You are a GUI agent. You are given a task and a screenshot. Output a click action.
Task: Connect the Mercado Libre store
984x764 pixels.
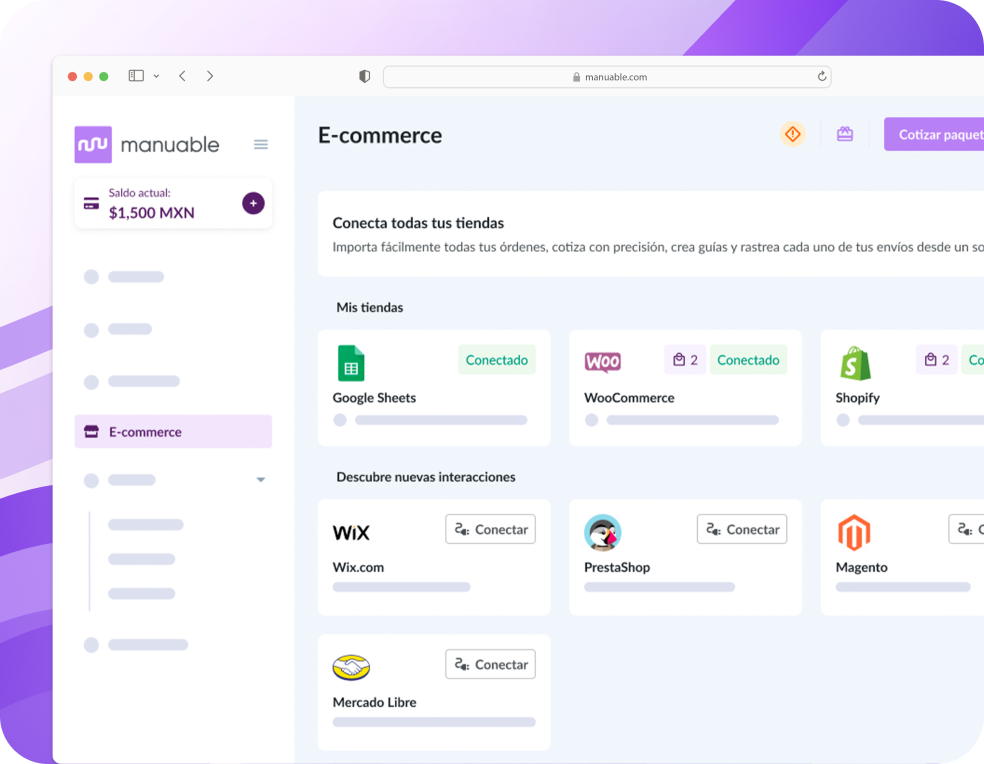pos(491,664)
